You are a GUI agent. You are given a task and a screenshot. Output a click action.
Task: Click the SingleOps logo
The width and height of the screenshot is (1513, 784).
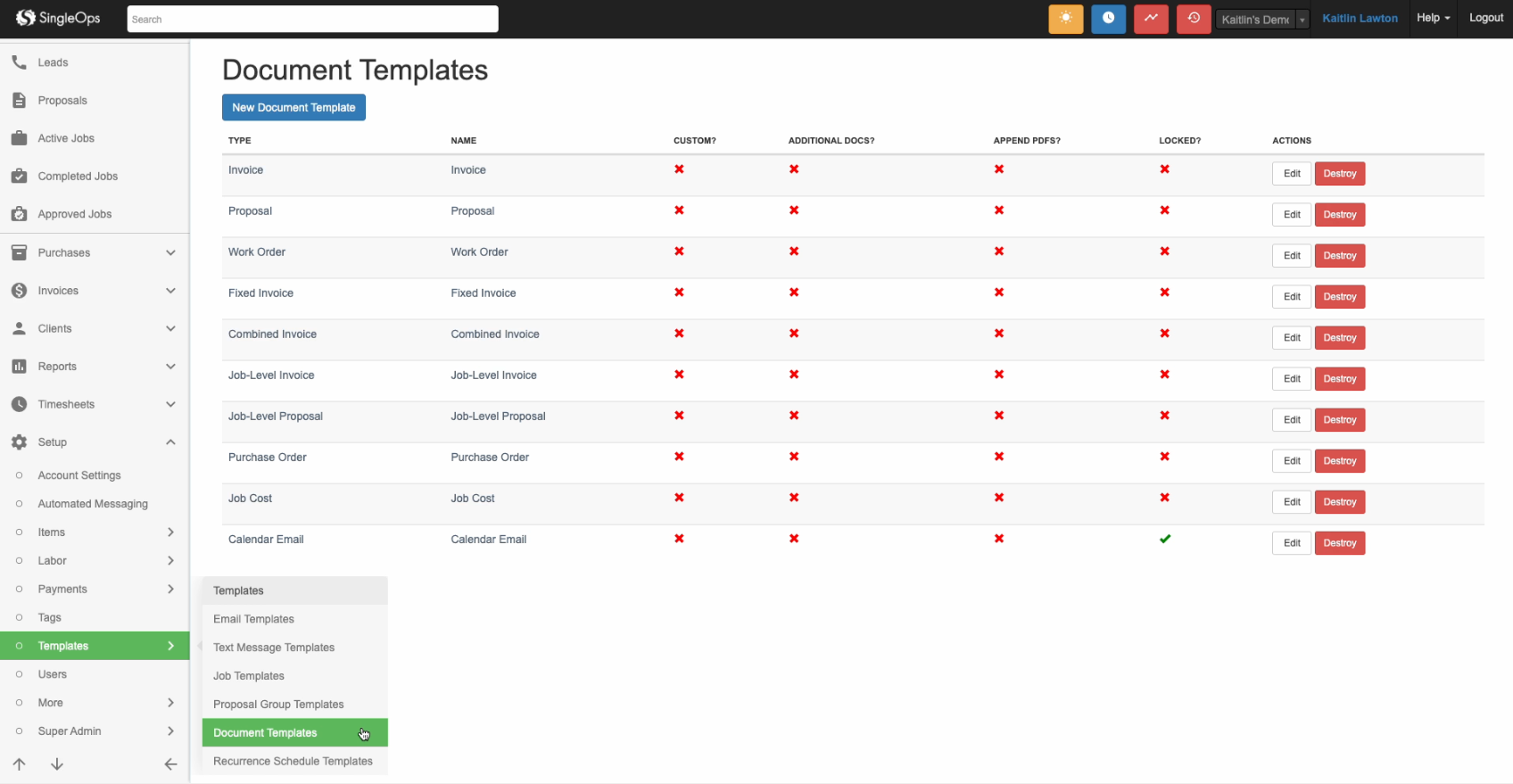pos(58,18)
